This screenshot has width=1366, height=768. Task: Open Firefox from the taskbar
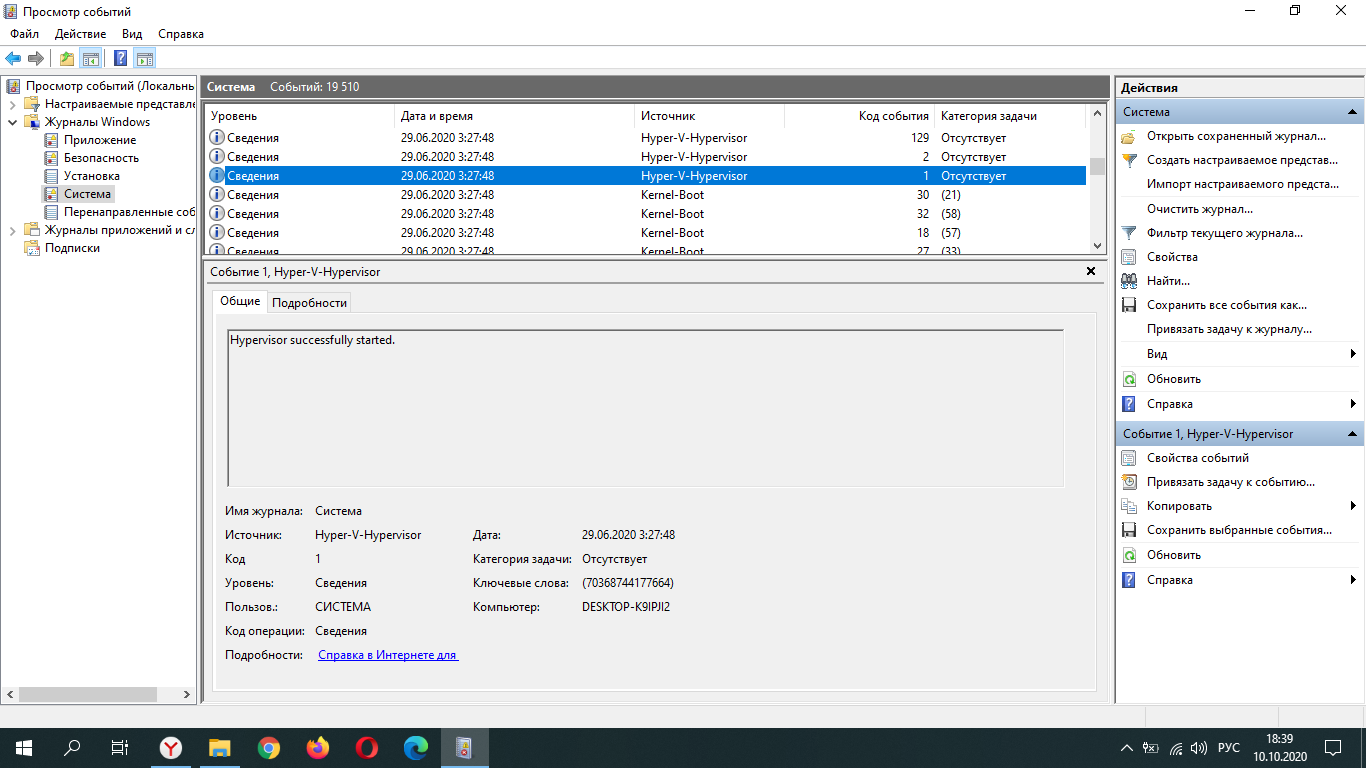[x=318, y=747]
